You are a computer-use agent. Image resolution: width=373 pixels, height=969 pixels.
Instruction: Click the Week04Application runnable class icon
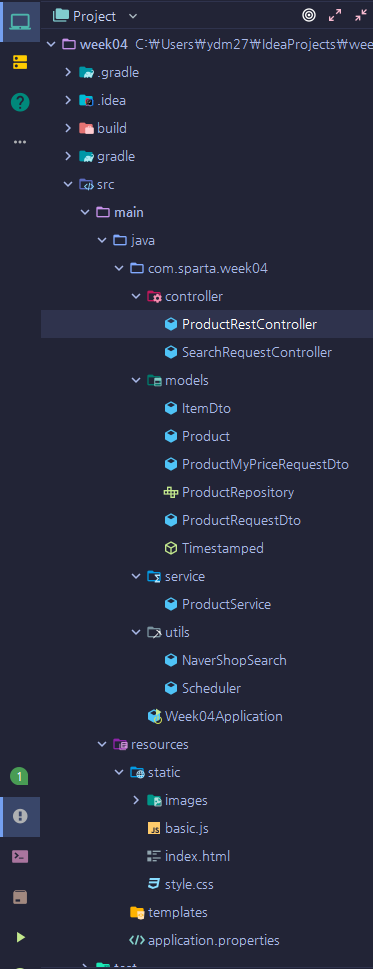pyautogui.click(x=154, y=717)
